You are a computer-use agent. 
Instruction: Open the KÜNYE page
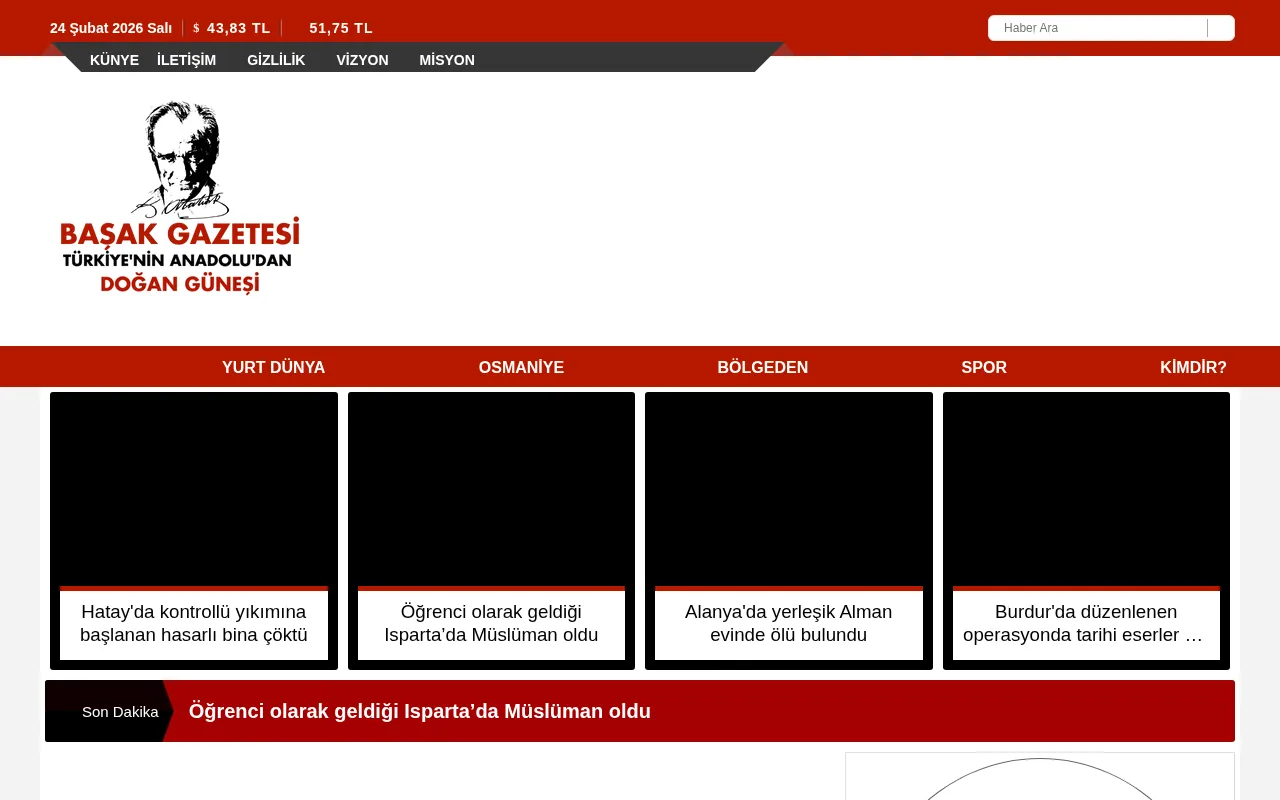[114, 60]
